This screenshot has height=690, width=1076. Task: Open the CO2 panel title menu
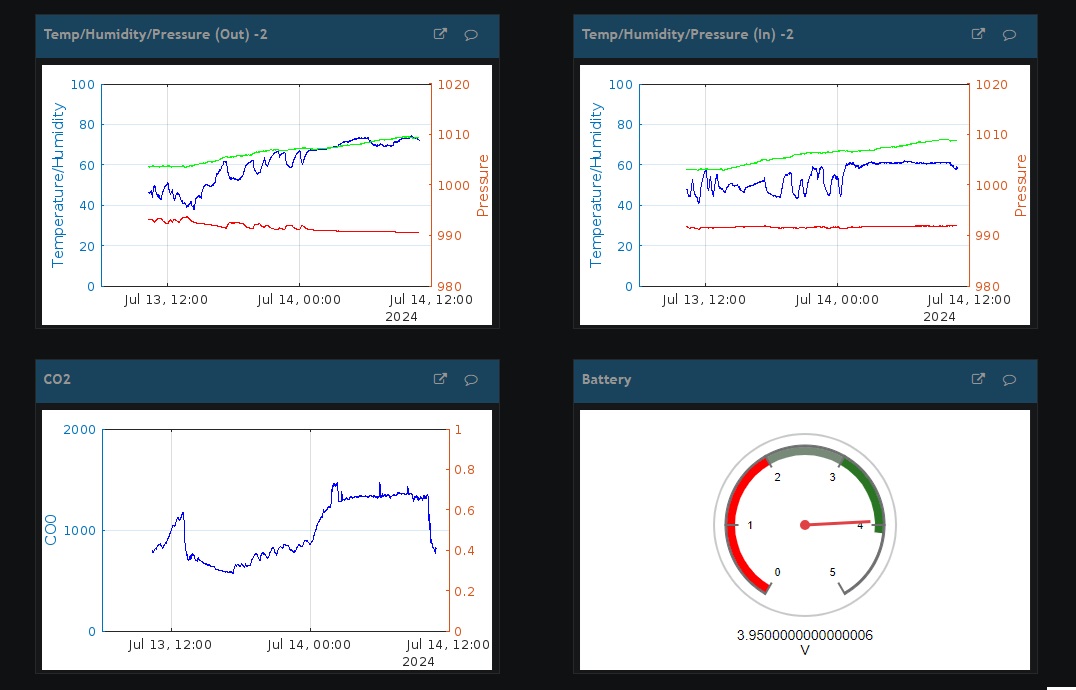point(55,380)
